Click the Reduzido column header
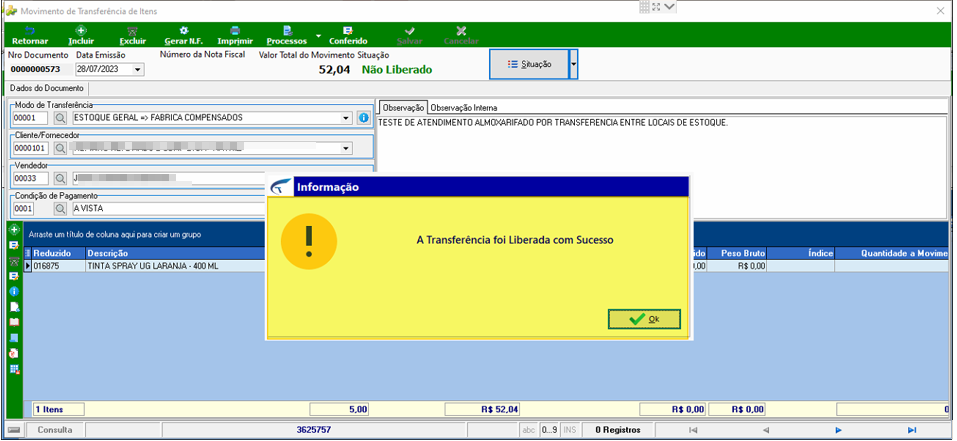957x441 pixels. pos(58,253)
